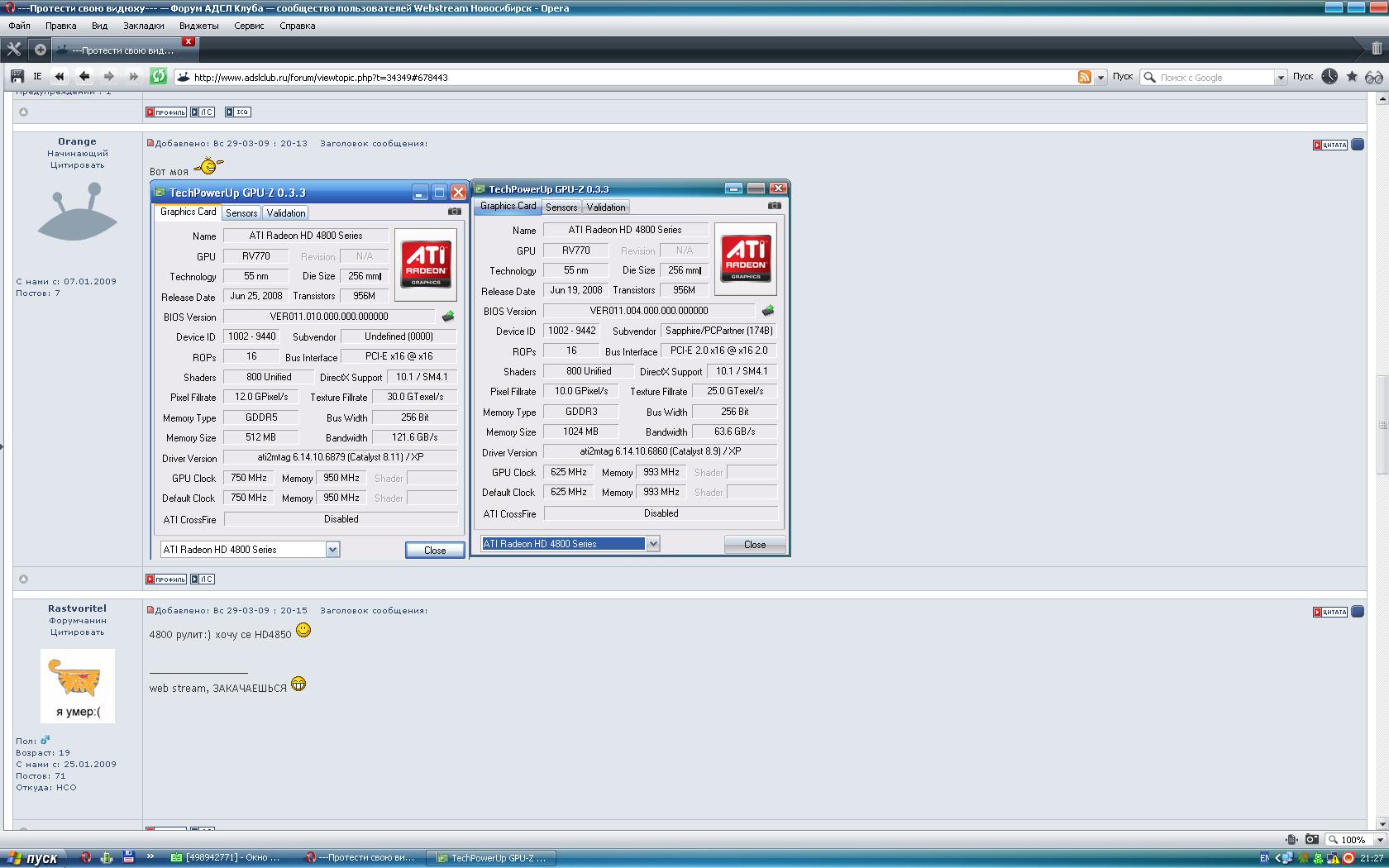Switch to TechPowerUp GPU-Z taskbar button
The image size is (1389, 868).
491,858
